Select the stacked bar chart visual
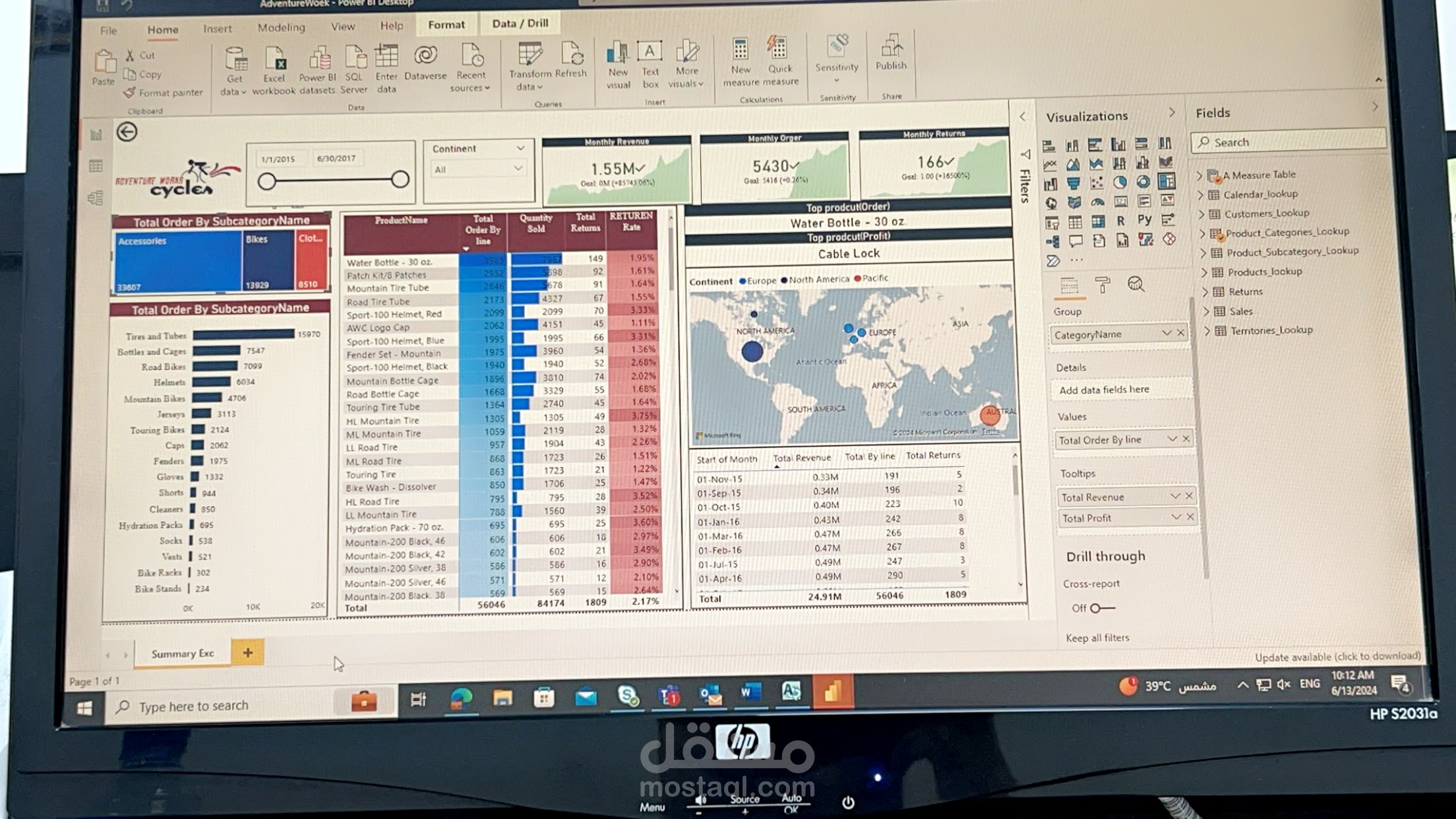Screen dimensions: 1456x819 click(1049, 145)
